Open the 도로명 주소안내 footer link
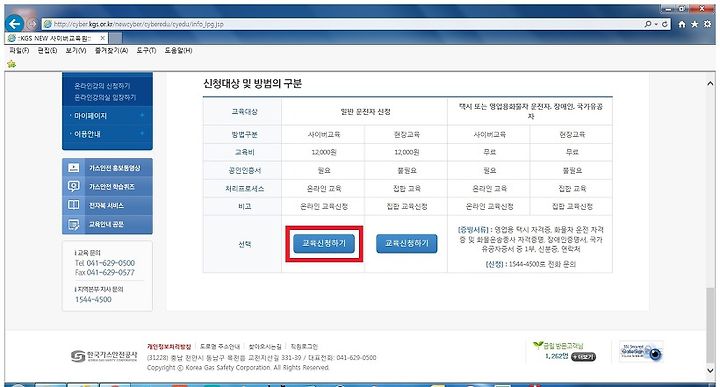The width and height of the screenshot is (720, 387). tap(220, 347)
